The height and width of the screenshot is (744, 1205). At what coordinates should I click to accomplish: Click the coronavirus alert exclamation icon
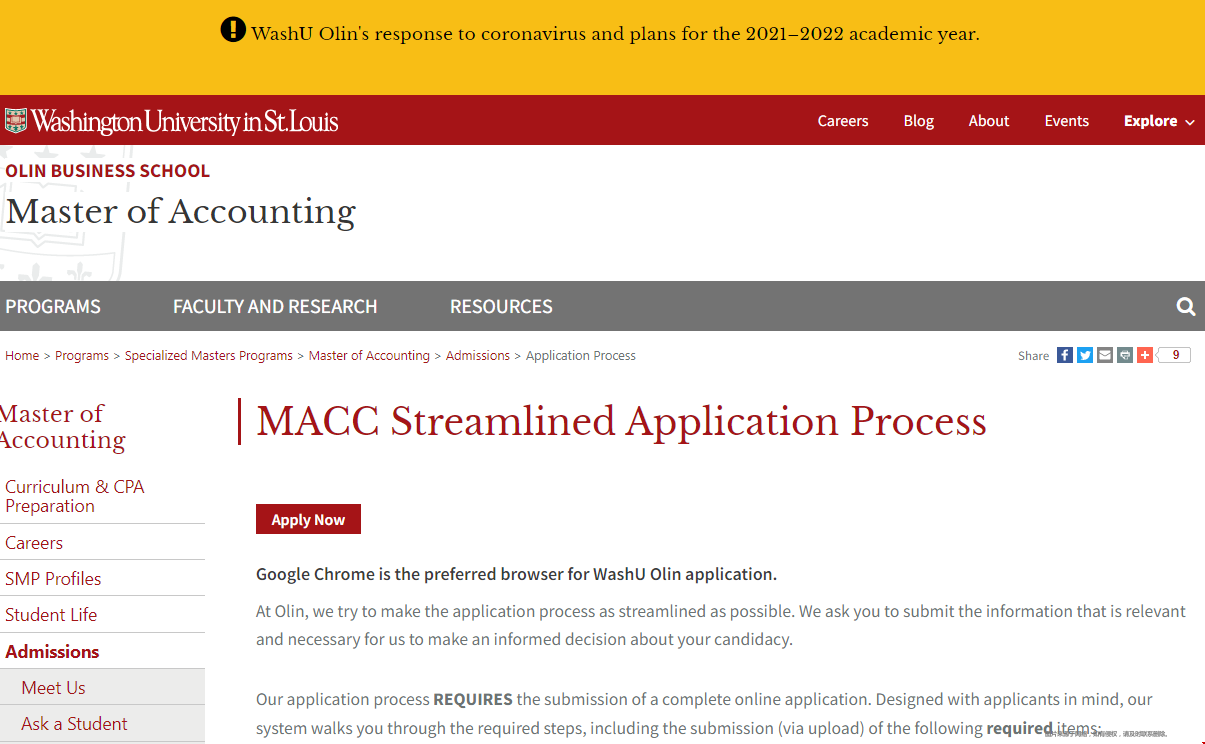(233, 30)
